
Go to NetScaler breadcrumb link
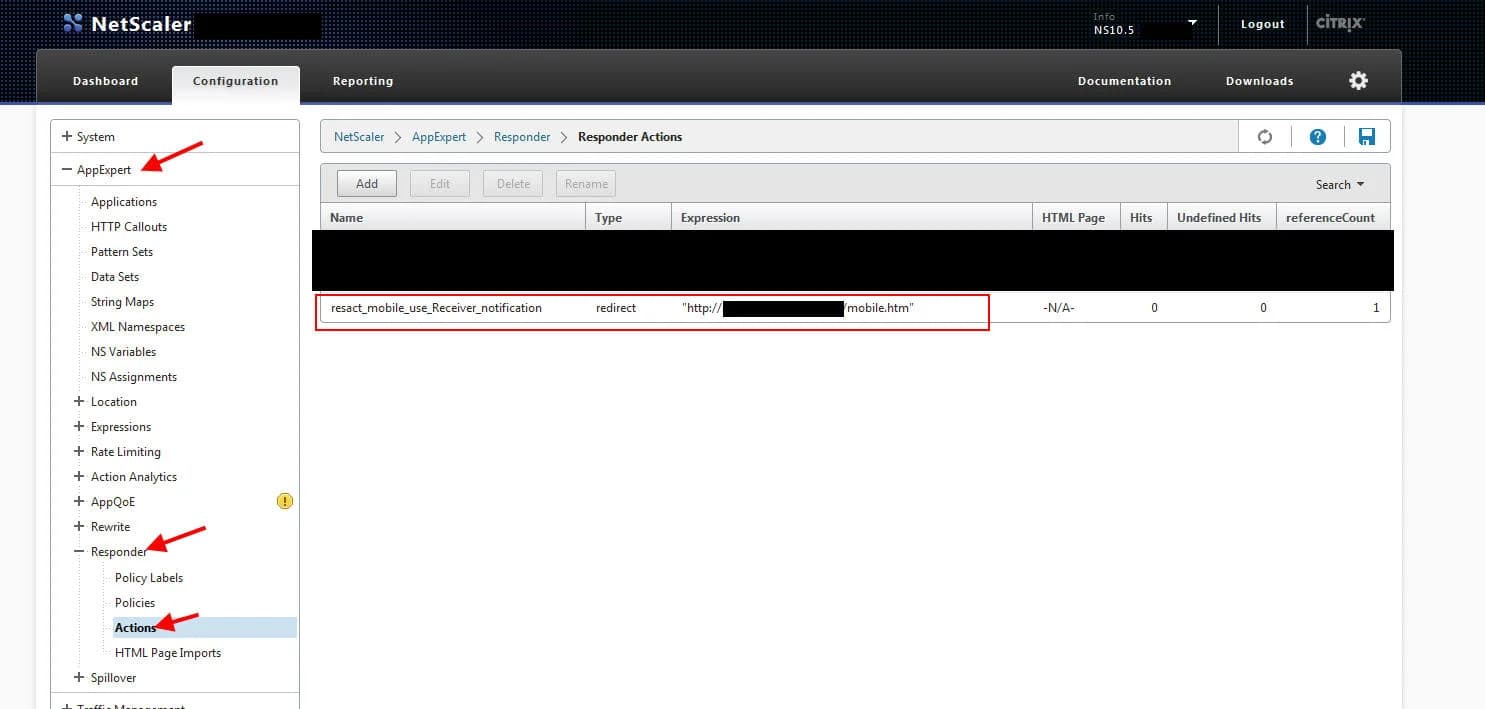coord(359,137)
